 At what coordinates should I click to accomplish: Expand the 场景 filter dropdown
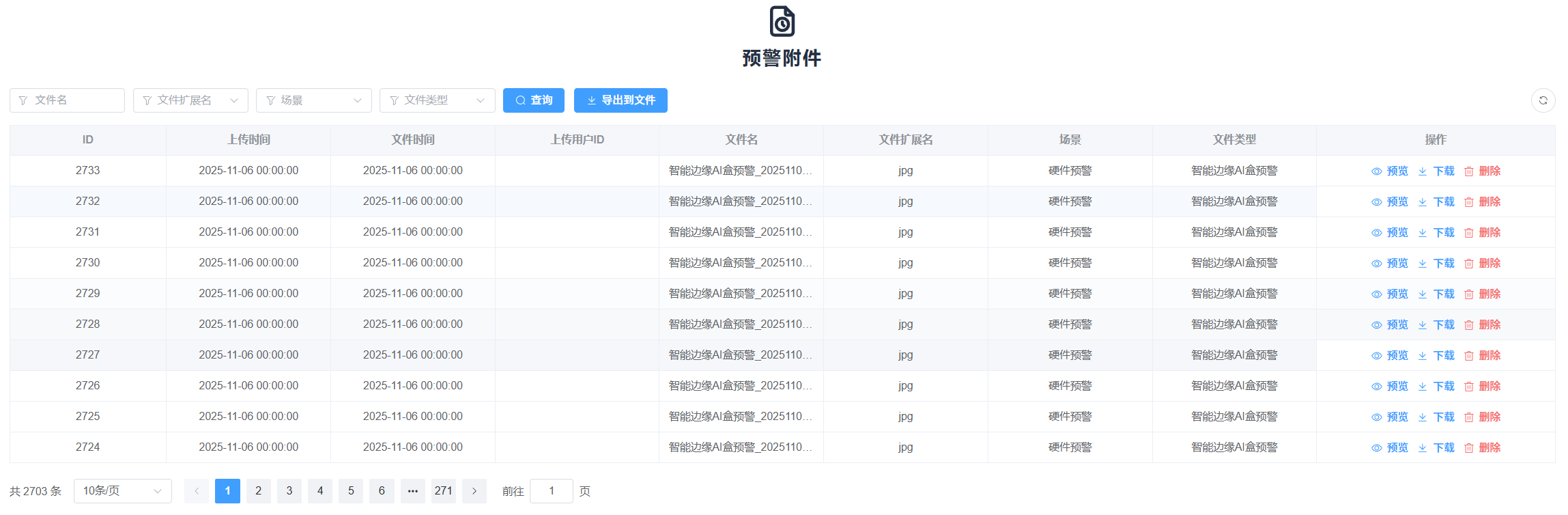313,100
